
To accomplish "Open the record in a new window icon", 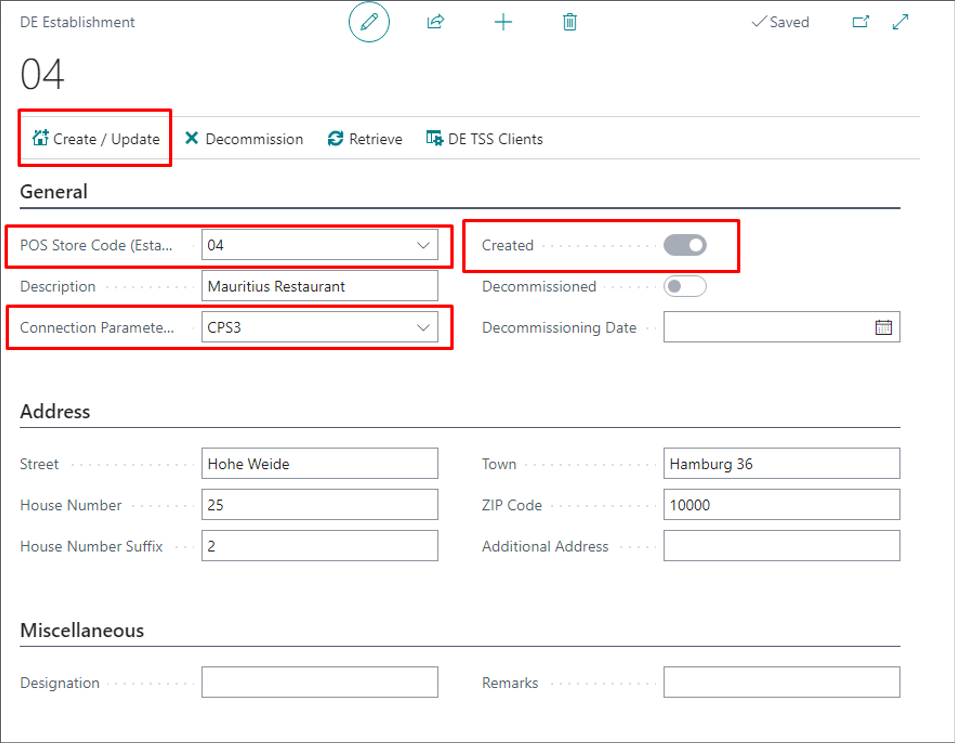I will pyautogui.click(x=861, y=23).
